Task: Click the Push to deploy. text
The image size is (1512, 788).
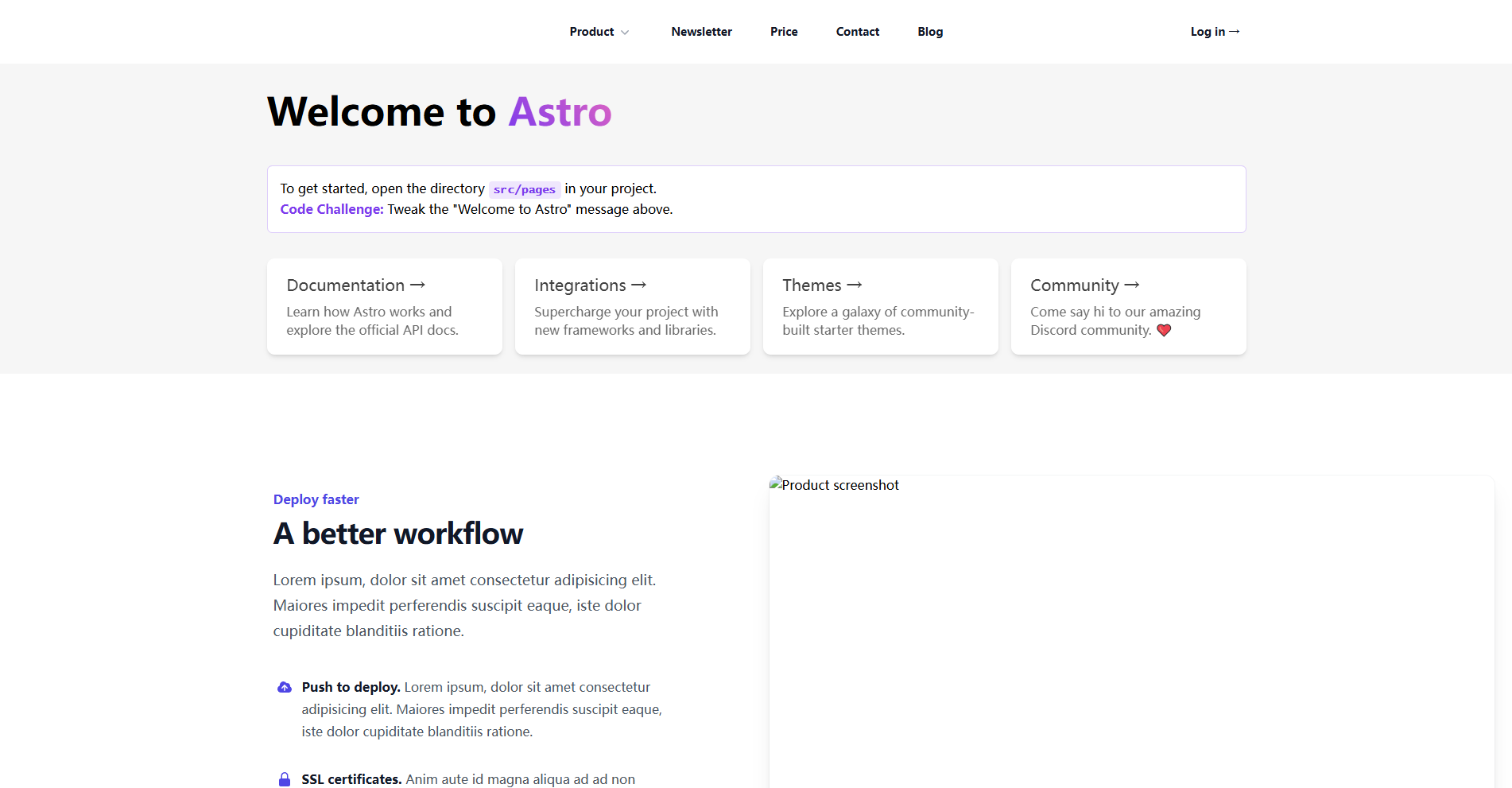Action: (x=351, y=687)
